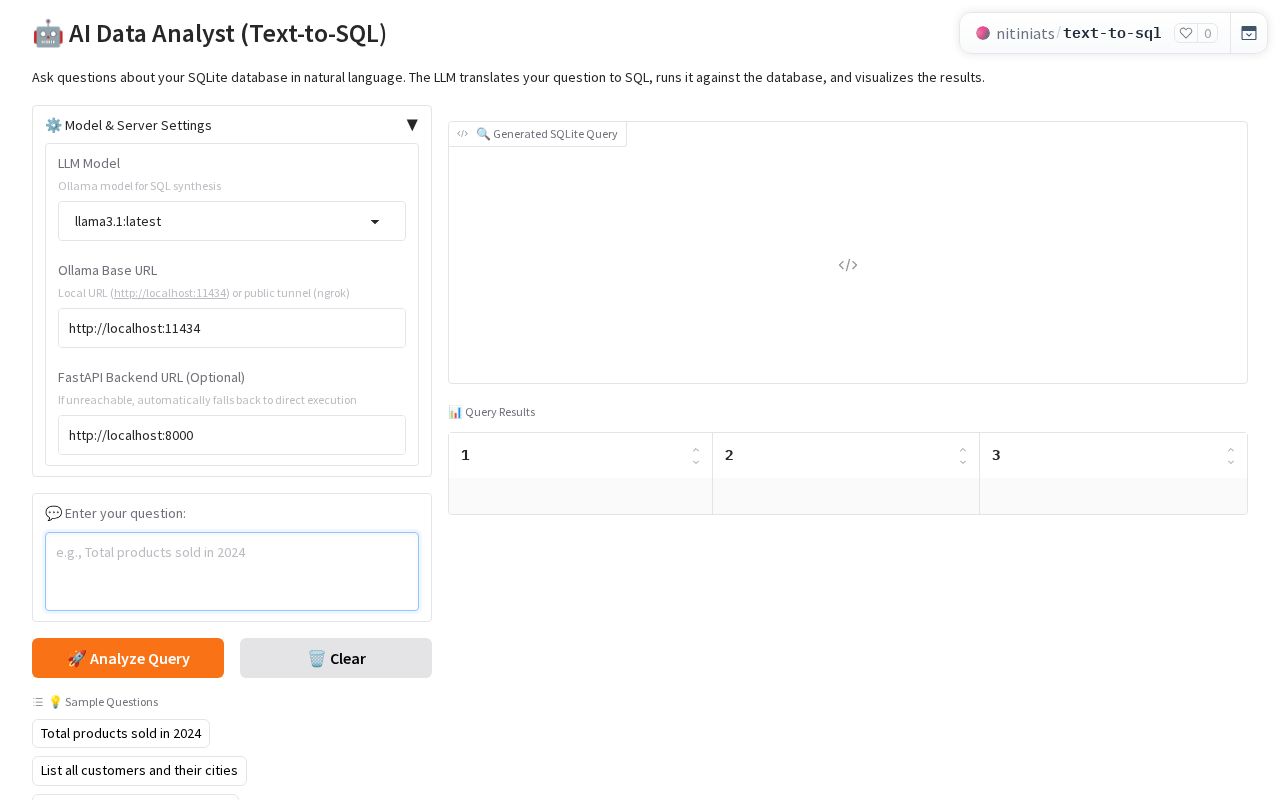Open the localhost:11434 hint link
The image size is (1280, 800).
171,293
